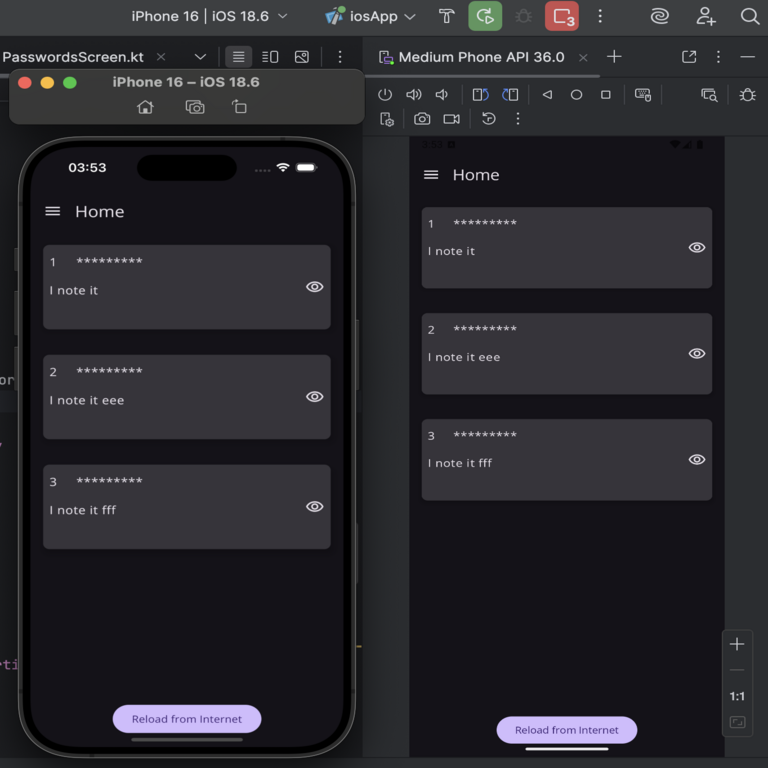Take a screenshot of the iOS simulator
The height and width of the screenshot is (768, 768).
tap(195, 107)
